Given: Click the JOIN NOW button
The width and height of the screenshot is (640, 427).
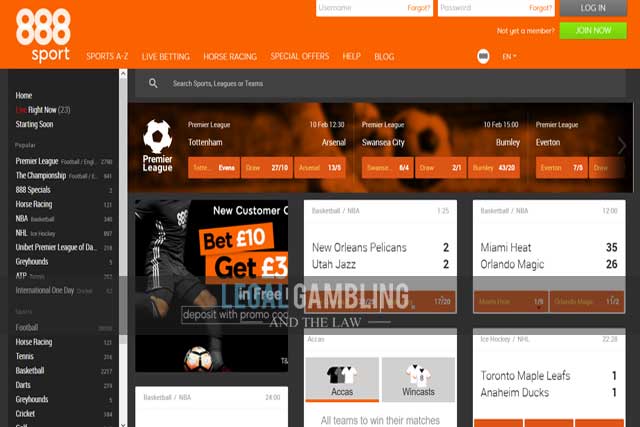Looking at the screenshot, I should click(593, 31).
